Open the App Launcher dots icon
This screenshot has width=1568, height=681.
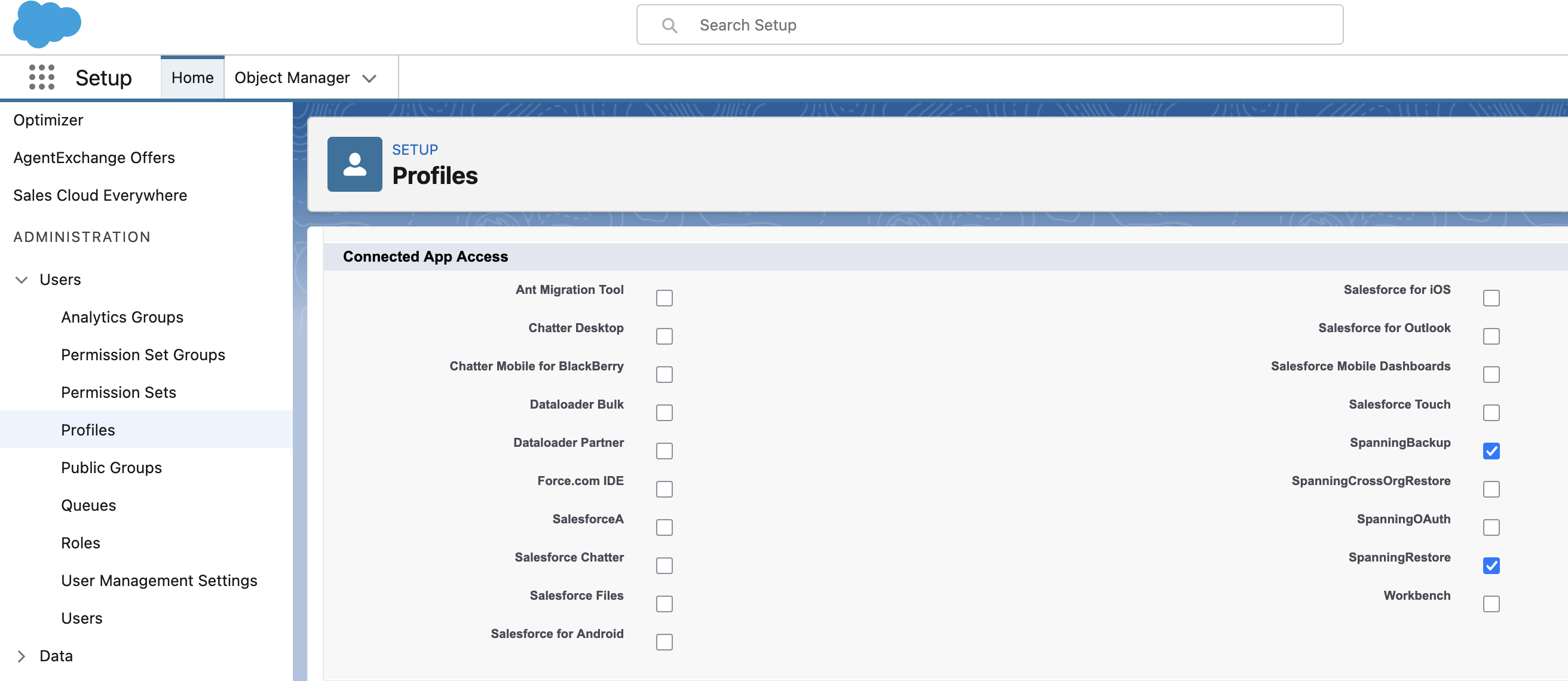point(42,77)
